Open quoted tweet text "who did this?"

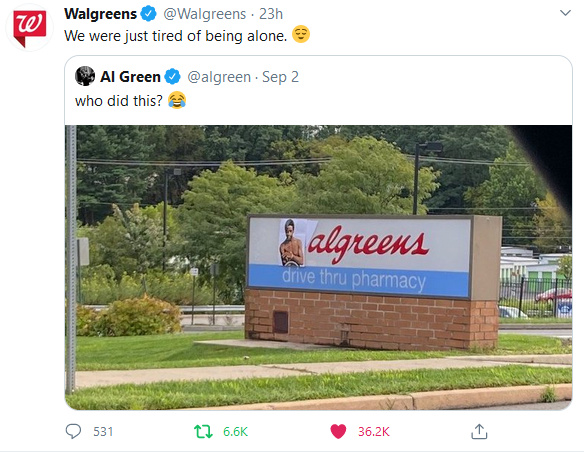(x=119, y=101)
